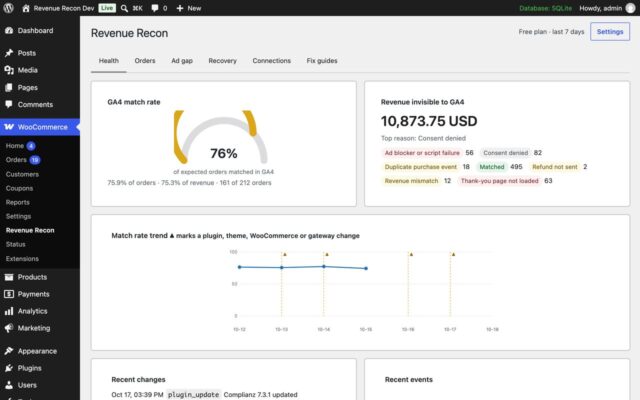Open WooCommerce Orders submenu item

16,160
